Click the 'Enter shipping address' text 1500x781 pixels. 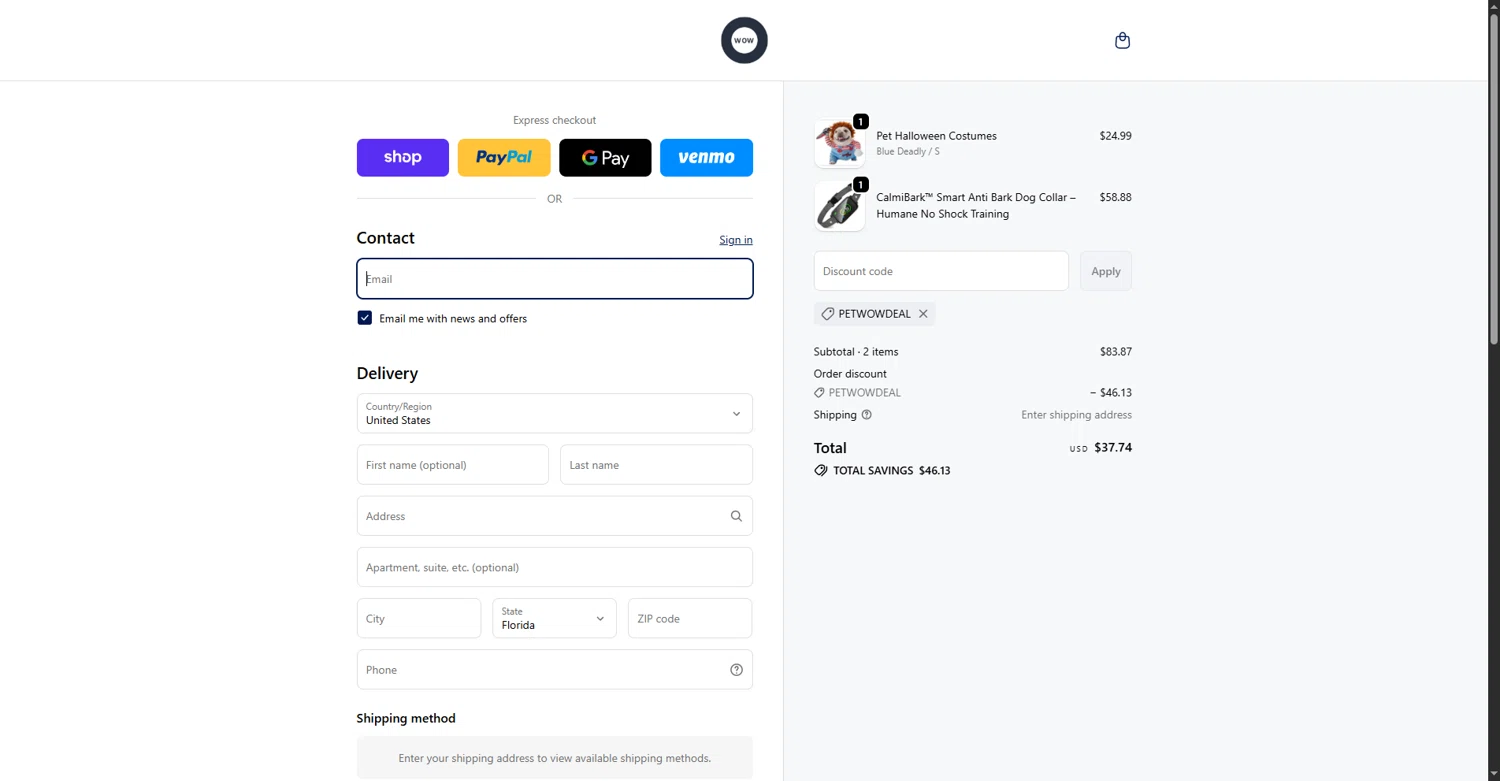1076,415
